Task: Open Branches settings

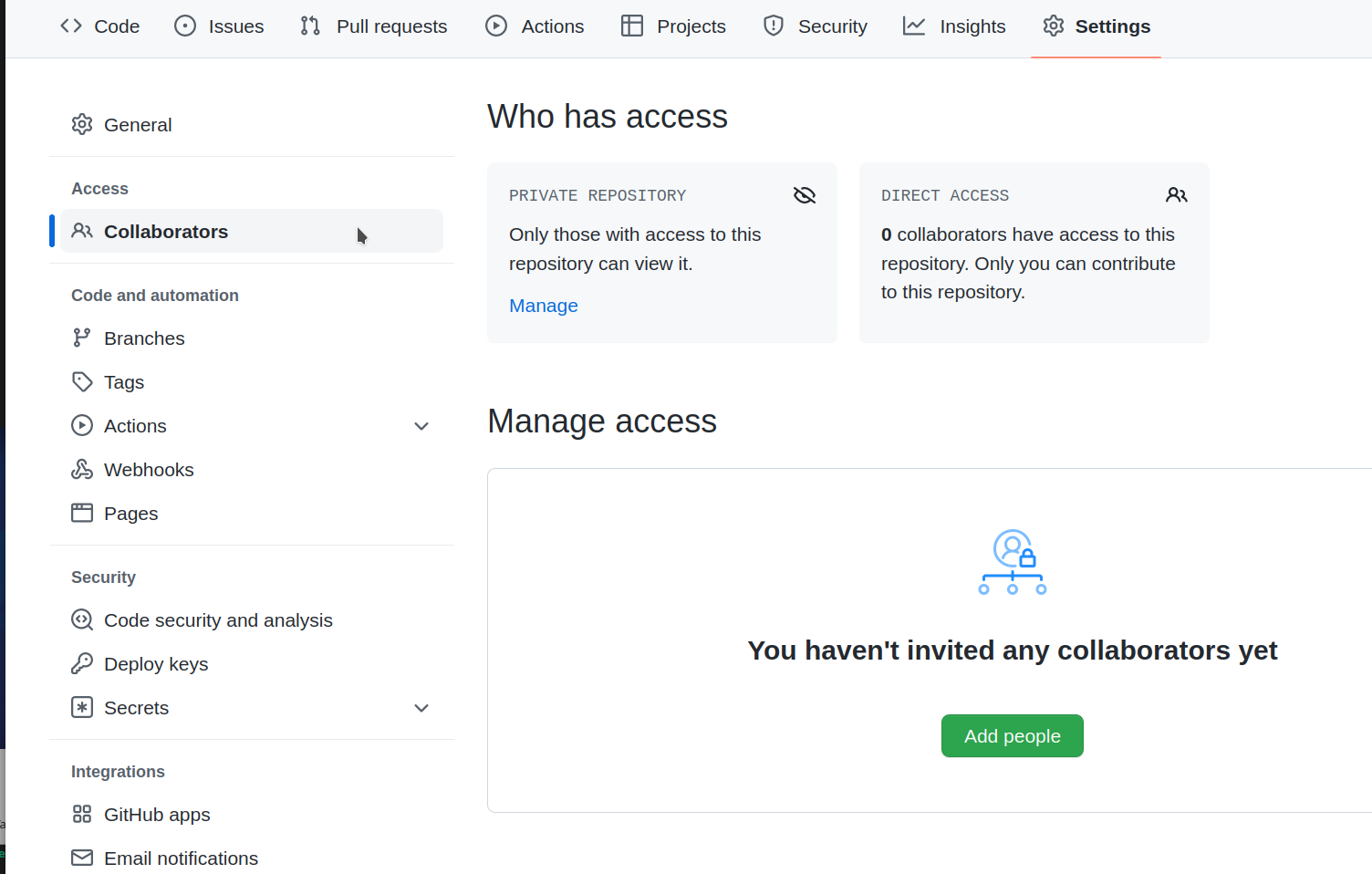Action: pyautogui.click(x=252, y=338)
